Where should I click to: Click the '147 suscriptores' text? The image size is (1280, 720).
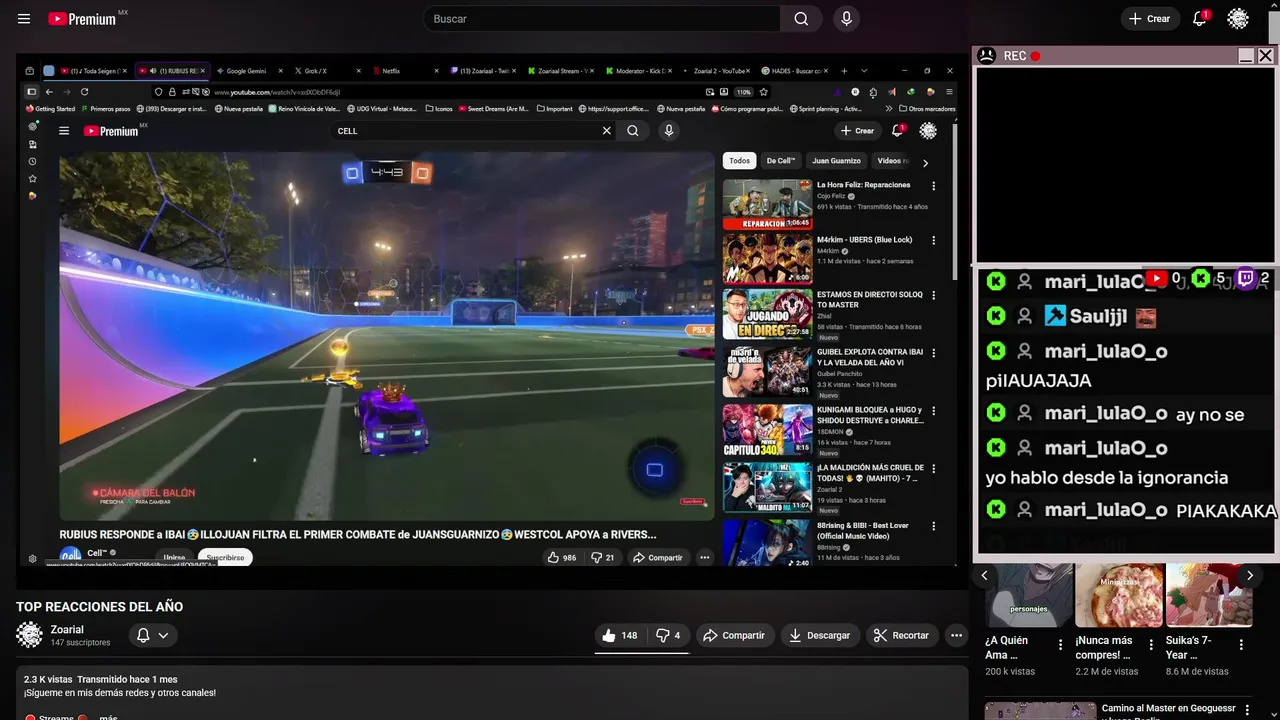click(80, 643)
